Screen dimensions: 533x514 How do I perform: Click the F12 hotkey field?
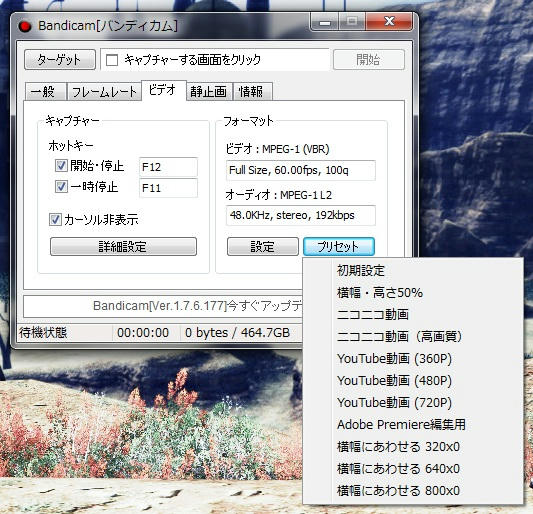pos(168,167)
